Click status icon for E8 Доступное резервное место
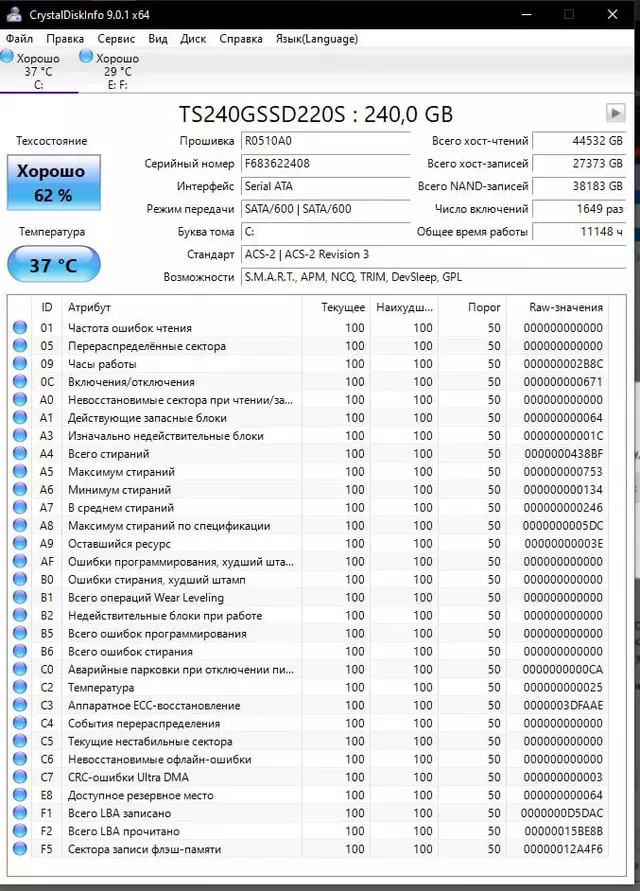The width and height of the screenshot is (640, 891). point(20,795)
